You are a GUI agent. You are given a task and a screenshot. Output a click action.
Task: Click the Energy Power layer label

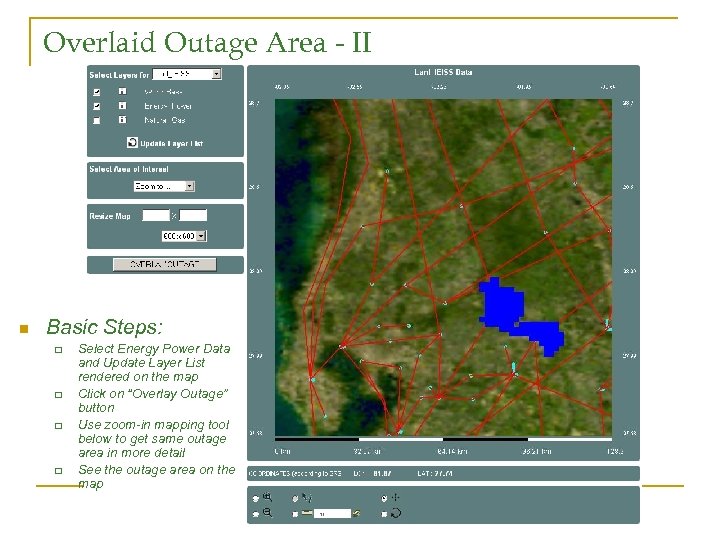[x=168, y=106]
